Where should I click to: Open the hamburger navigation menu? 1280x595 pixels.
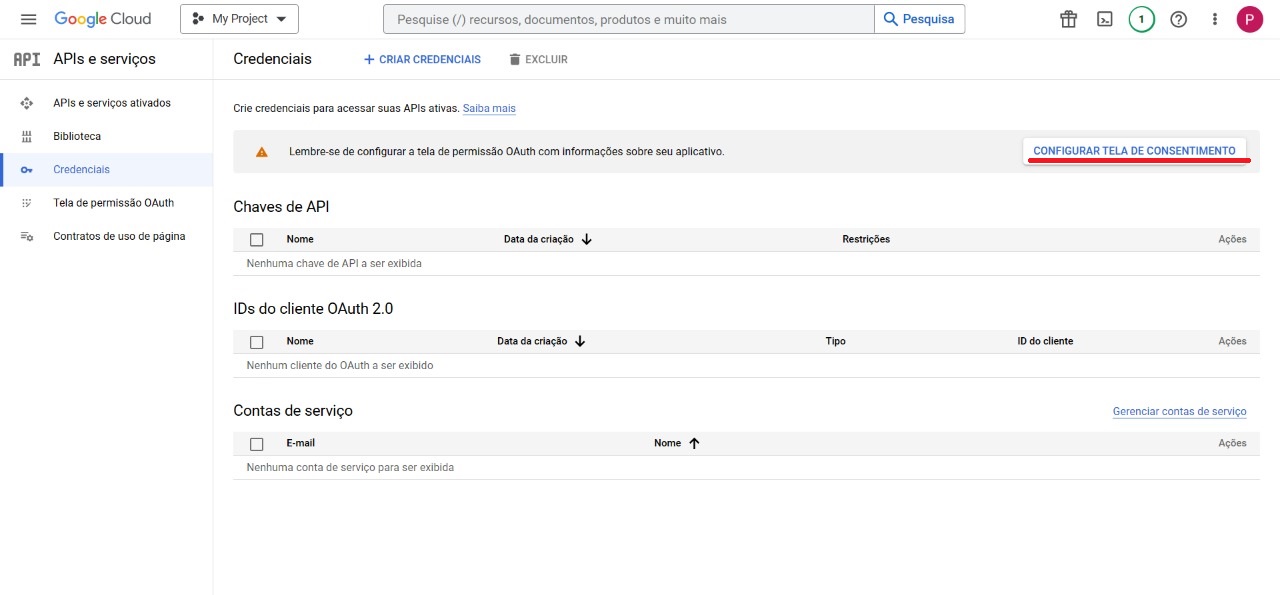[28, 19]
